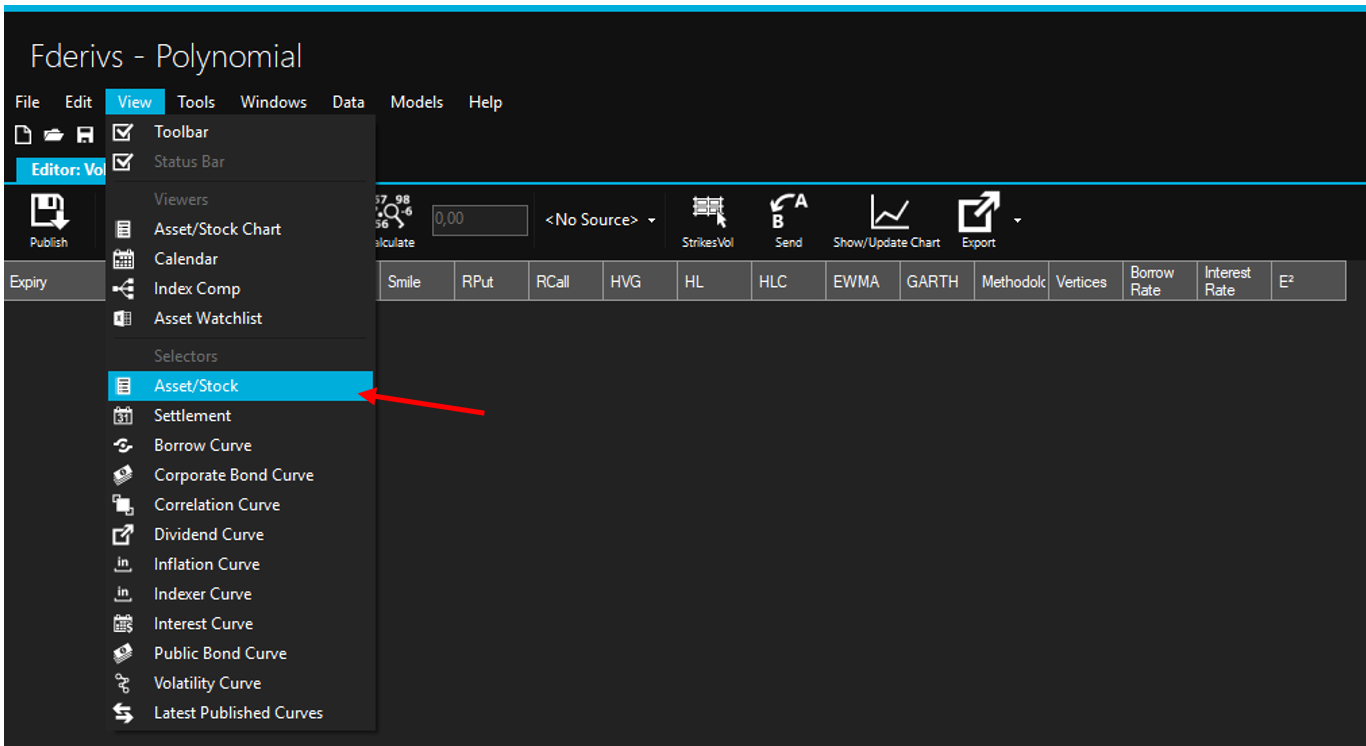The image size is (1366, 746).
Task: Toggle the Status Bar checkbox
Action: point(123,162)
